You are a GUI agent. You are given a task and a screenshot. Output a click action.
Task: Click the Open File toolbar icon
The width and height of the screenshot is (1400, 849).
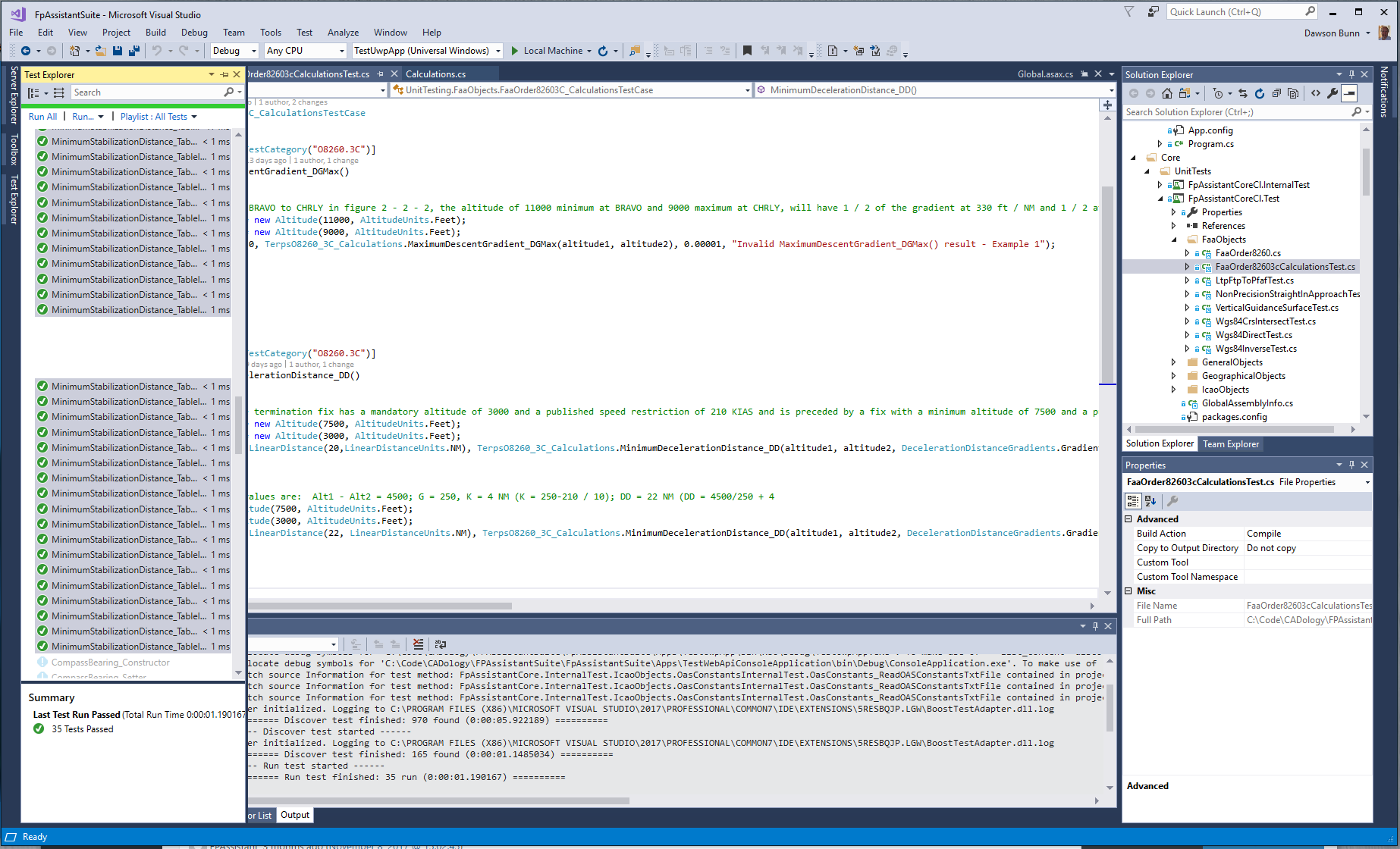[100, 51]
